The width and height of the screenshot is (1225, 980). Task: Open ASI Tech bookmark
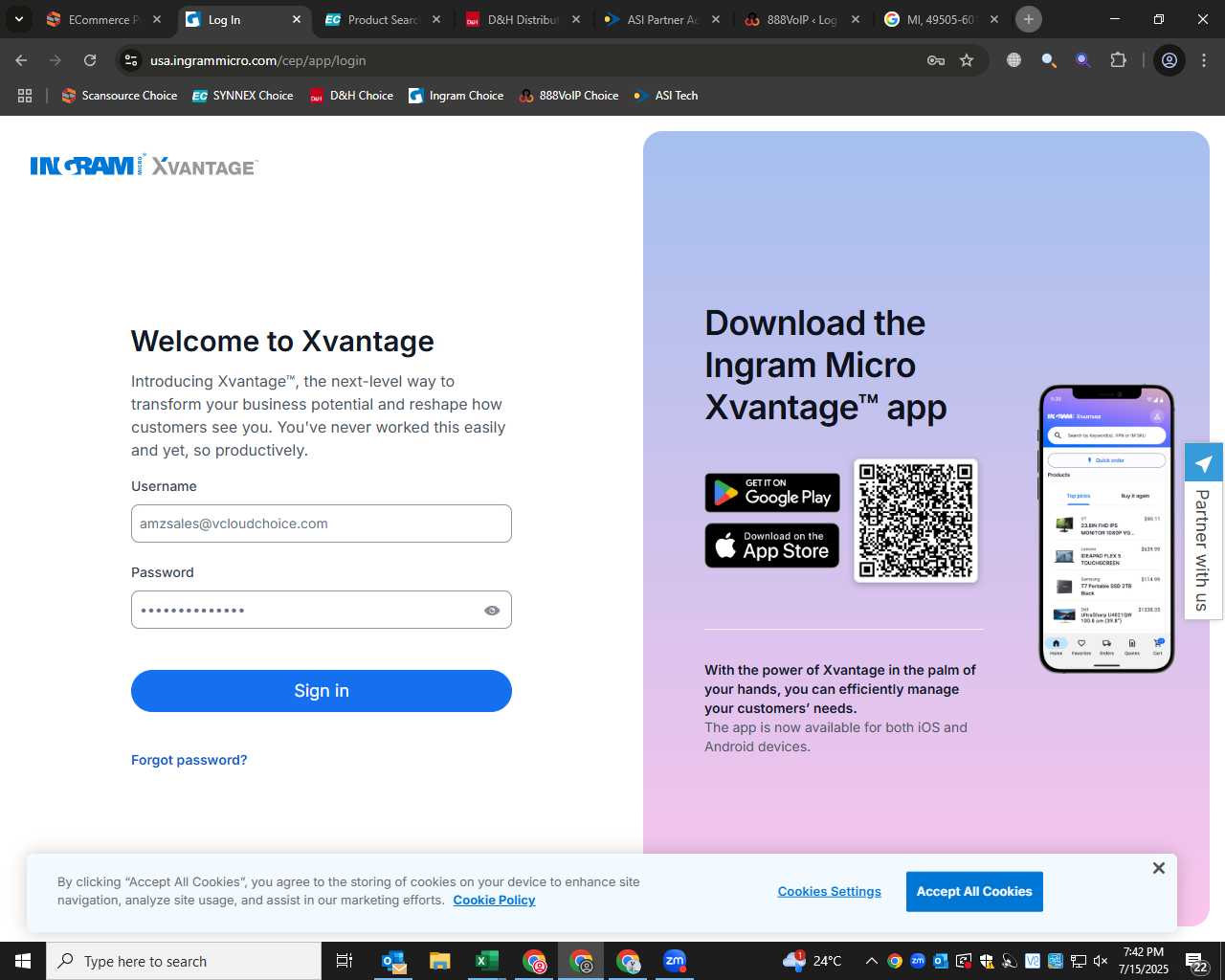666,96
